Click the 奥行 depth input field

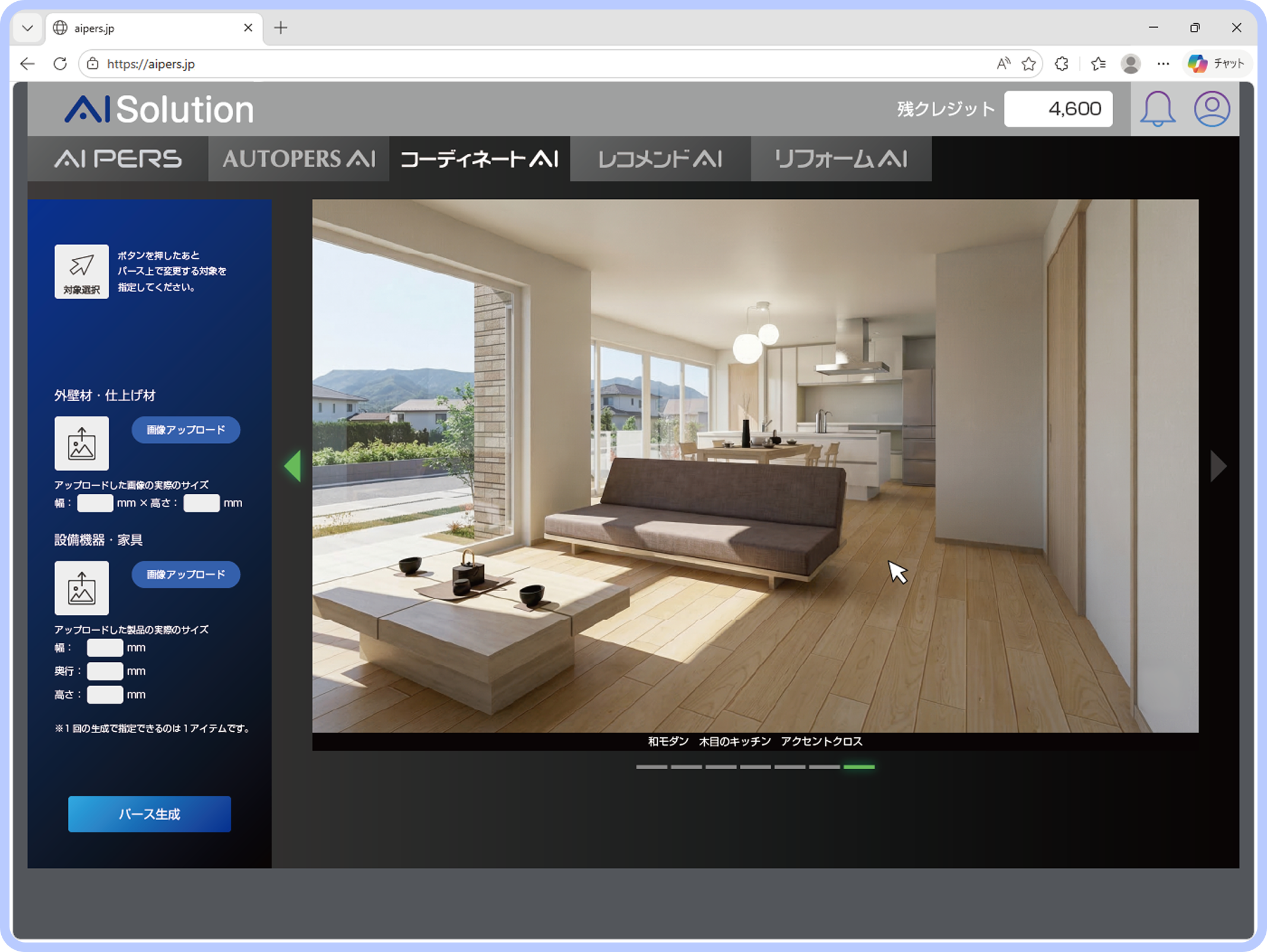tap(105, 671)
